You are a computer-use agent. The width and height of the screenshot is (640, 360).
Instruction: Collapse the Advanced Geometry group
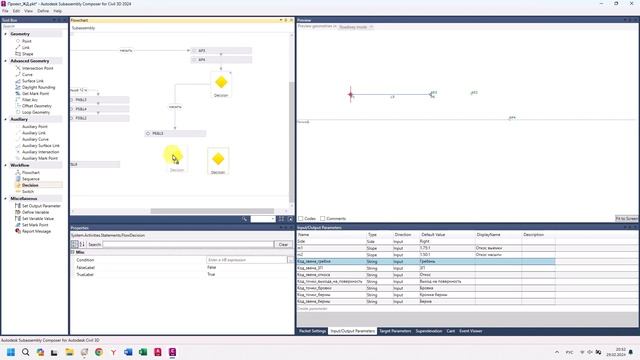pos(5,61)
